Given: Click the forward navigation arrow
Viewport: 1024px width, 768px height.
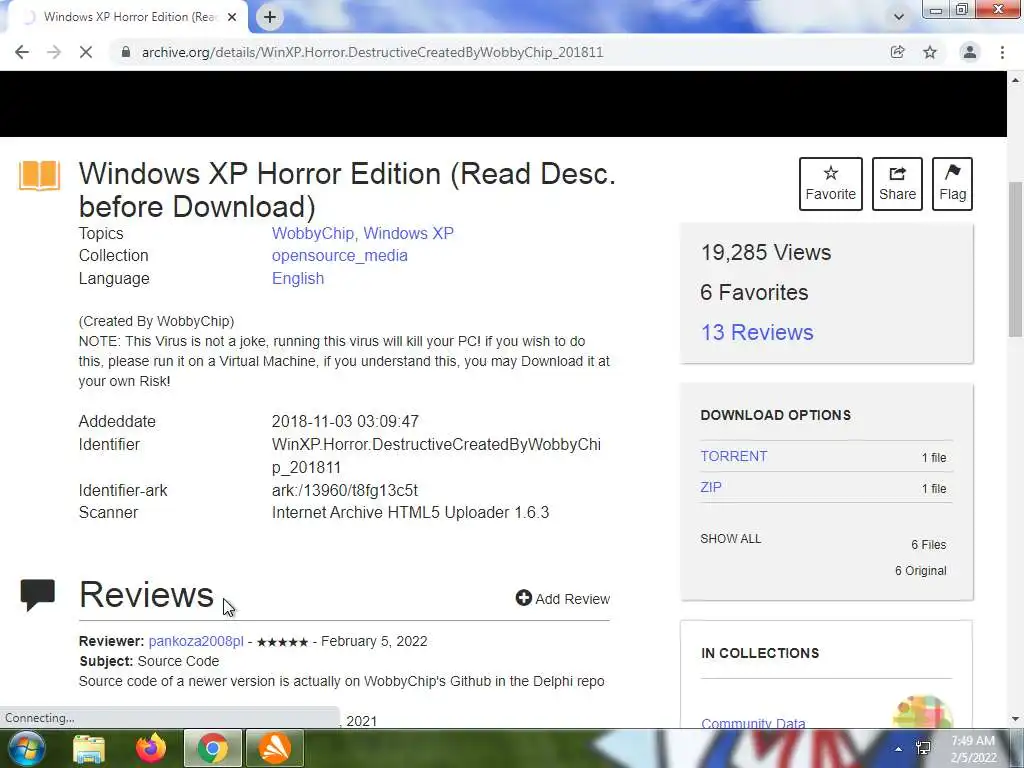Looking at the screenshot, I should pyautogui.click(x=54, y=52).
